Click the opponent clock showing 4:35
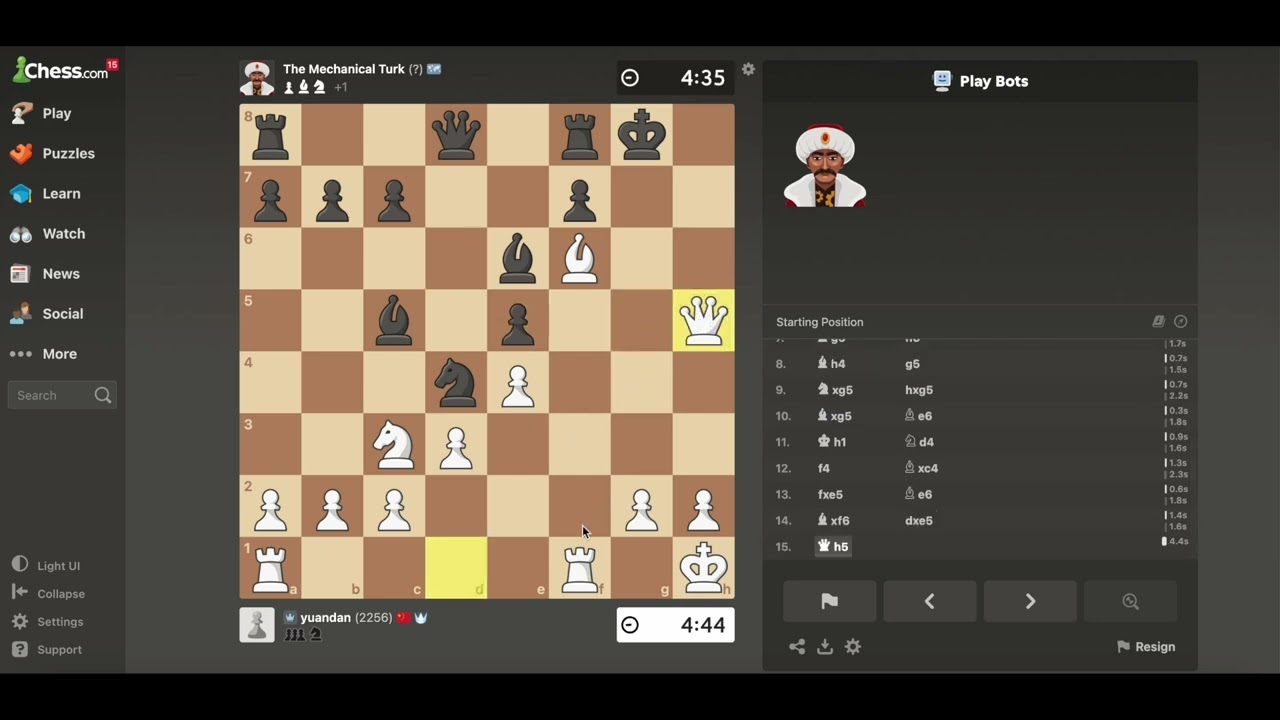 coord(675,78)
